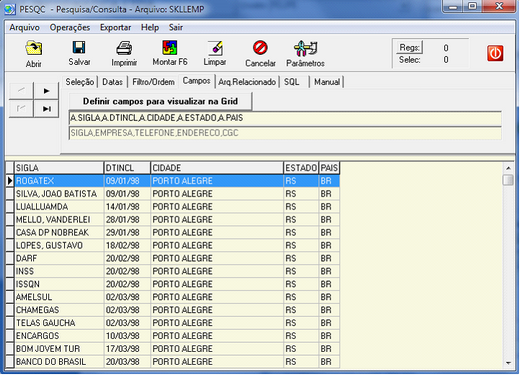Select the ROGATEX row
Viewport: 520px width, 375px height.
[177, 181]
